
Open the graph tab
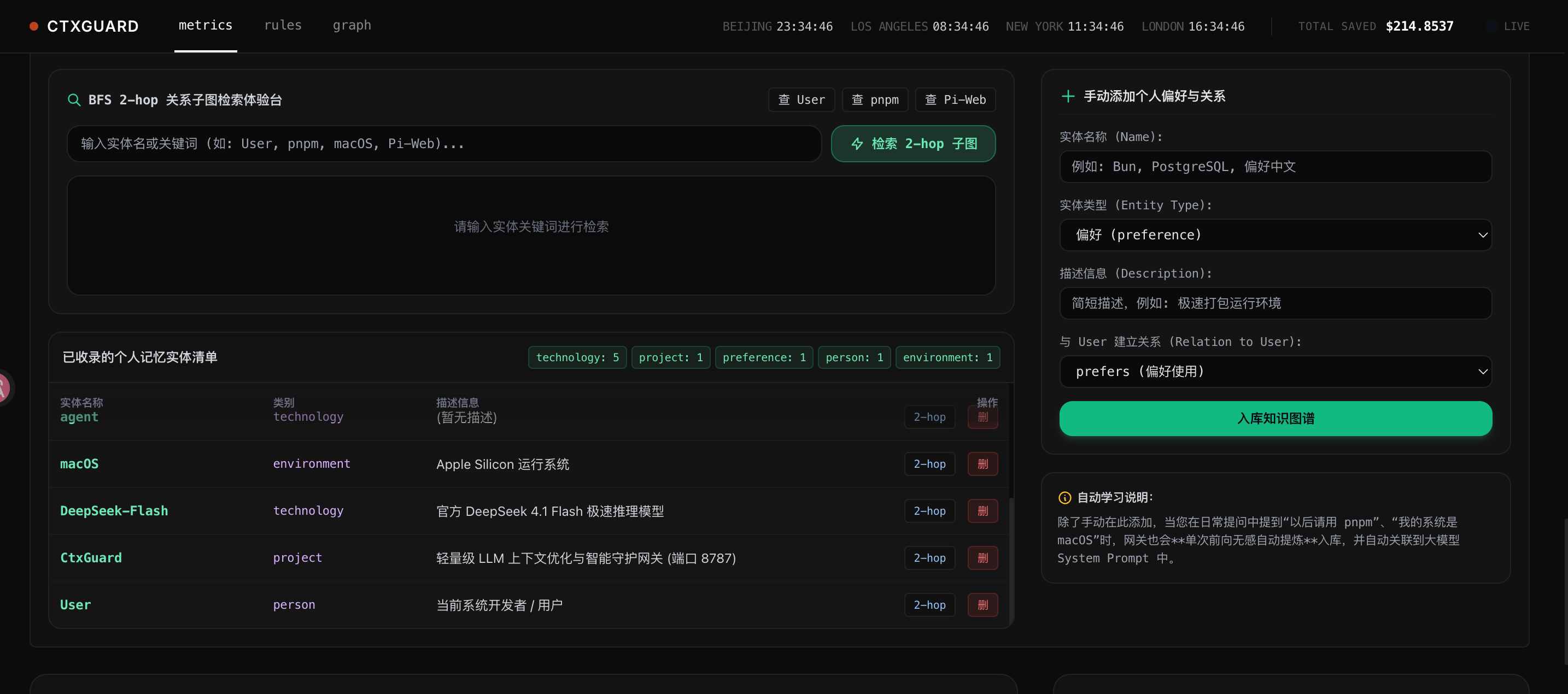352,26
